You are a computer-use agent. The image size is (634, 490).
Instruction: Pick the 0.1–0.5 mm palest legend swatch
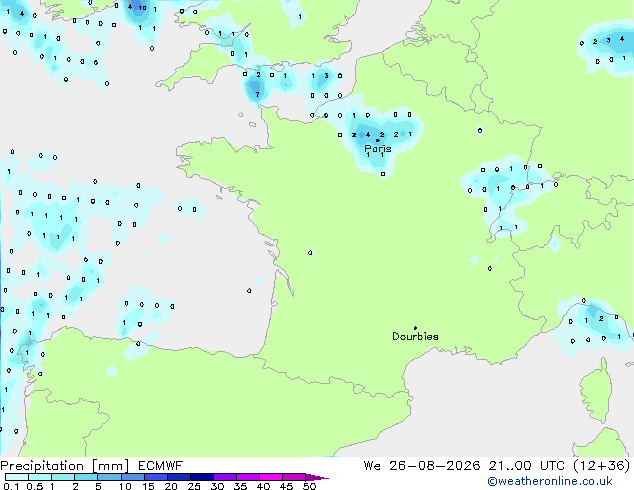17,477
